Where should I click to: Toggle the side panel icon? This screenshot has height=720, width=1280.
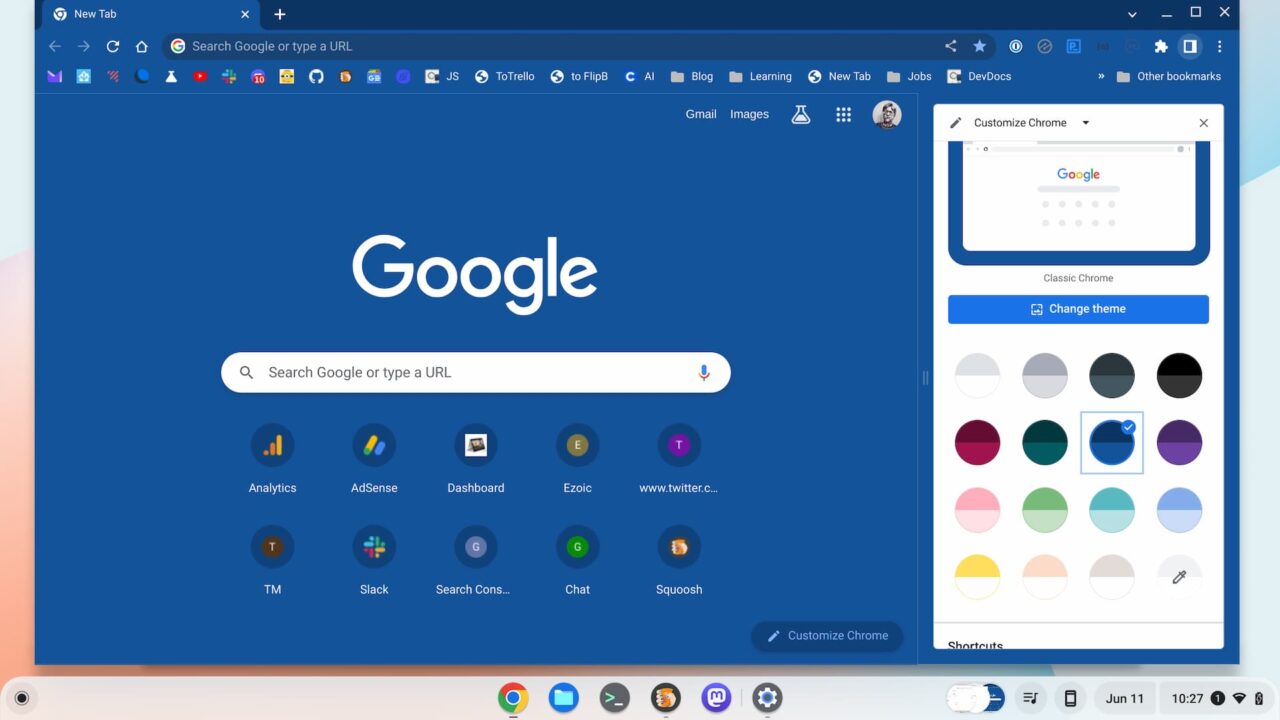pos(1190,46)
